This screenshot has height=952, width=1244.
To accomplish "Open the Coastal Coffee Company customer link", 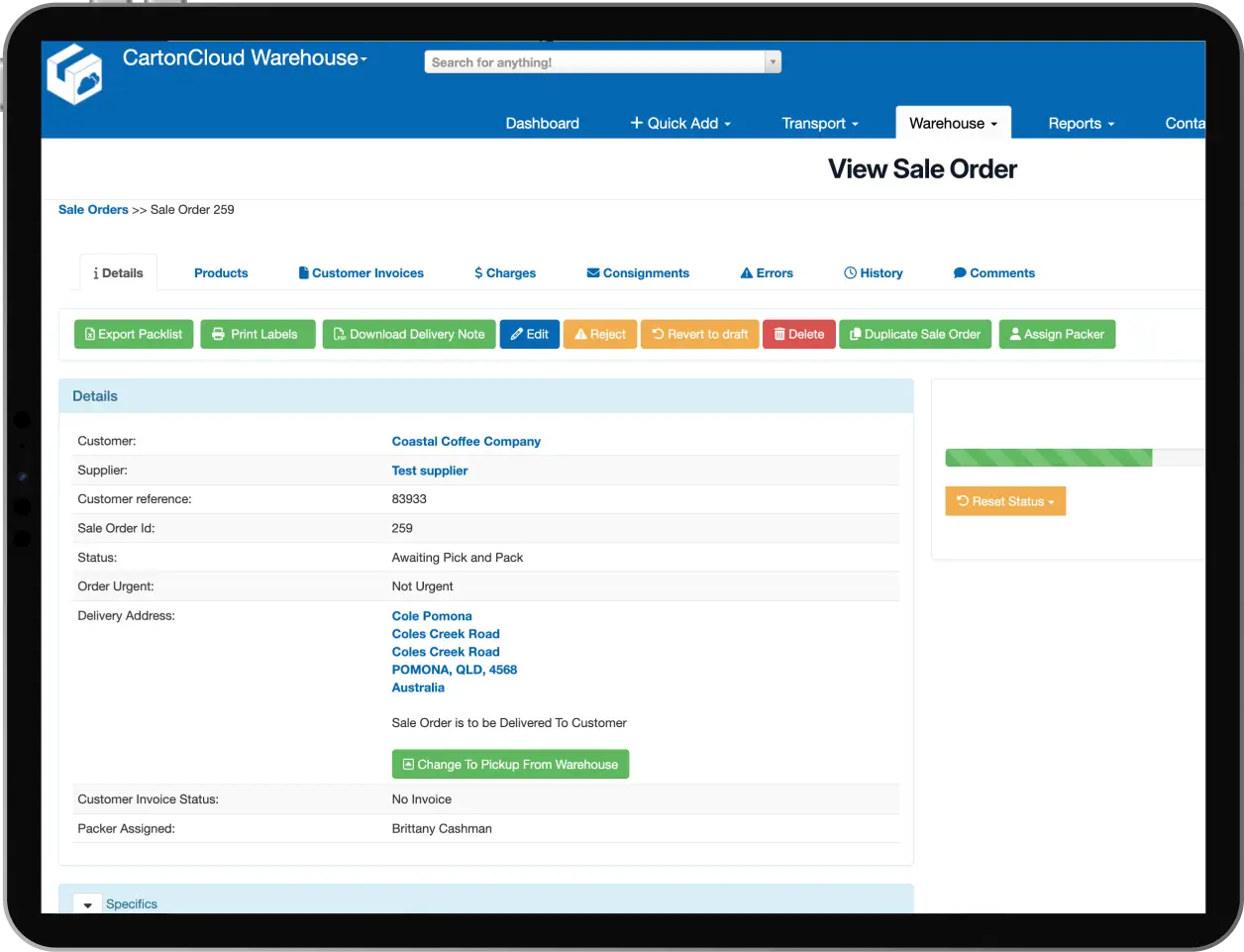I will click(466, 441).
